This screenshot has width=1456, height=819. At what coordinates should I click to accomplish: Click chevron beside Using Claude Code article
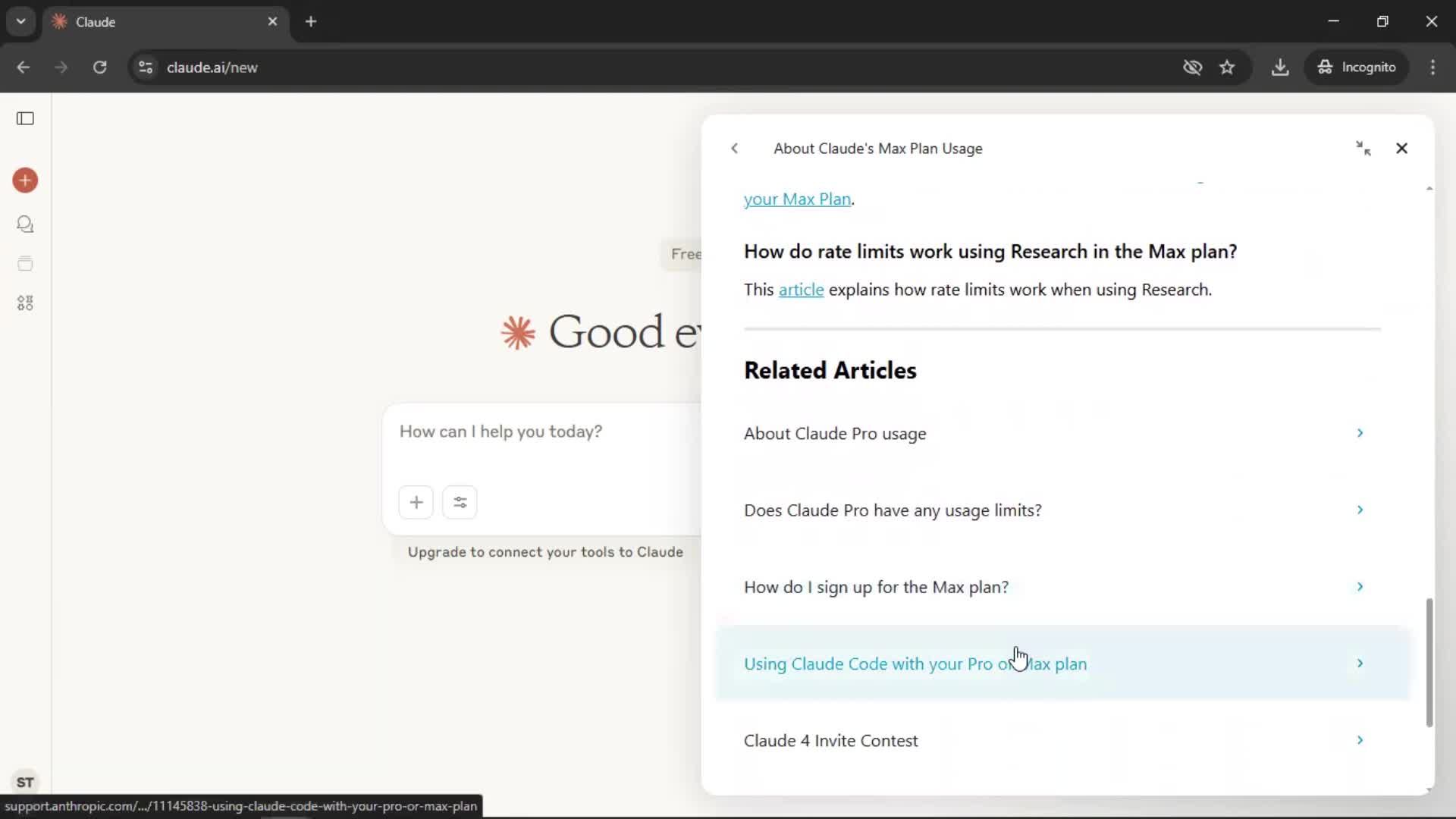(x=1360, y=664)
